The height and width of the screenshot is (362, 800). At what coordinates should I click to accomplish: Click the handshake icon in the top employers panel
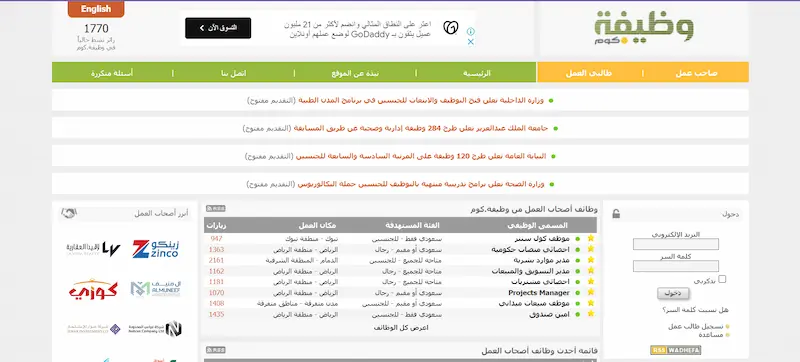(x=69, y=213)
